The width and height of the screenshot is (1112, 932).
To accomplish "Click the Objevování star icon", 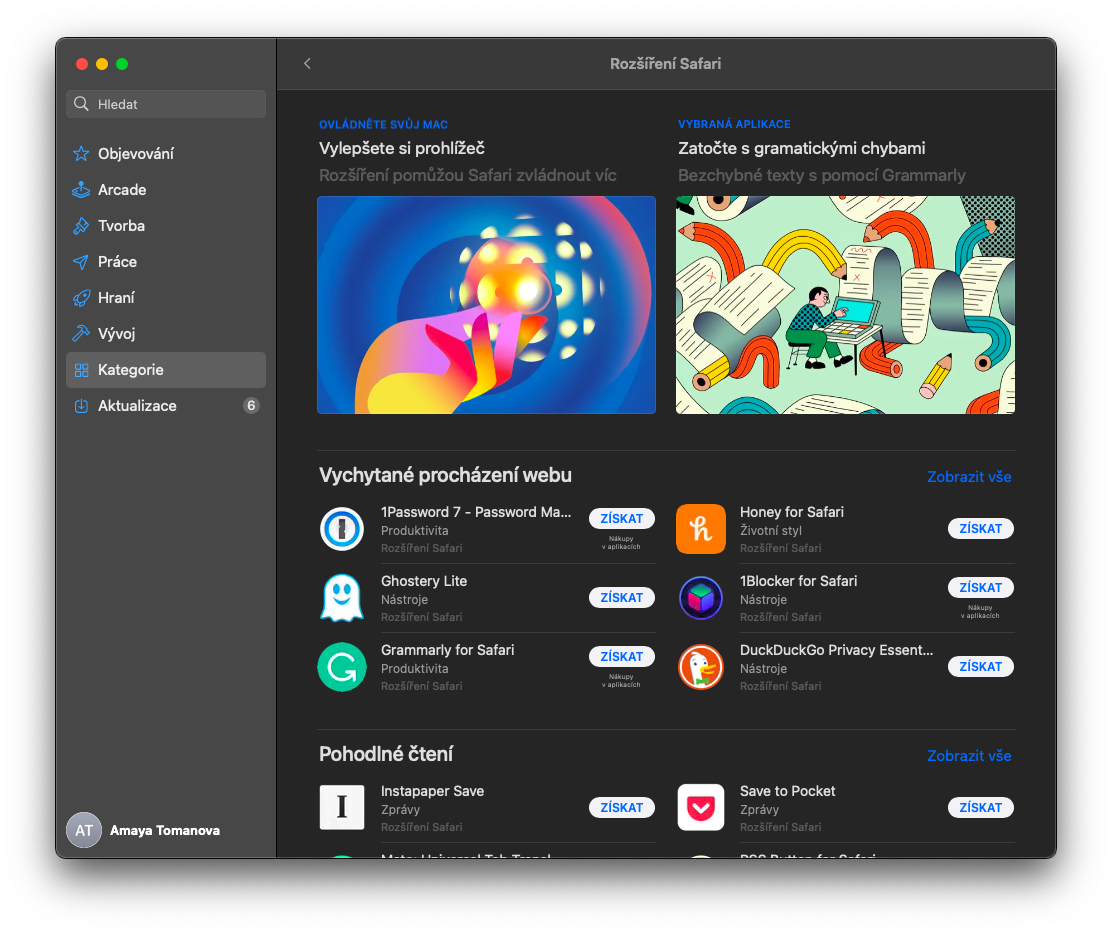I will (82, 153).
